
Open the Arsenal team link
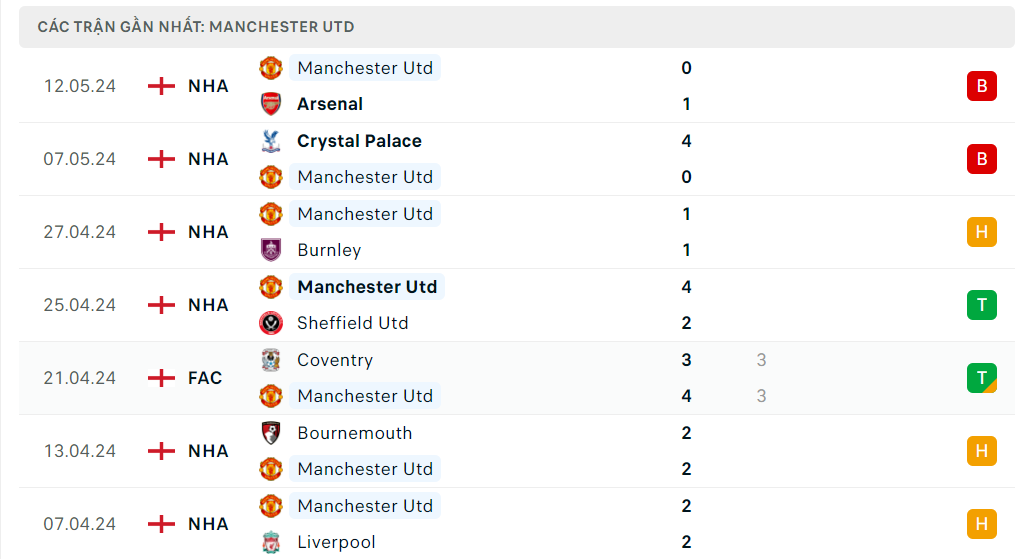coord(330,104)
